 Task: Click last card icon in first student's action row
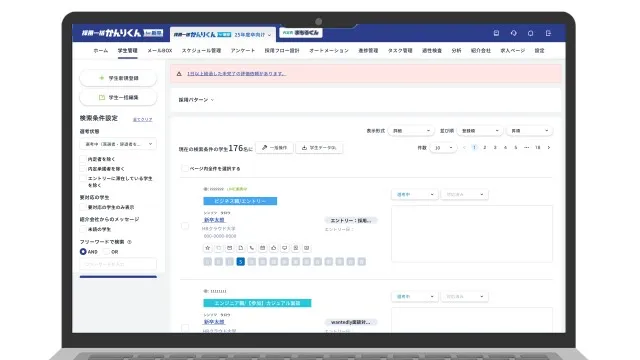click(x=307, y=248)
